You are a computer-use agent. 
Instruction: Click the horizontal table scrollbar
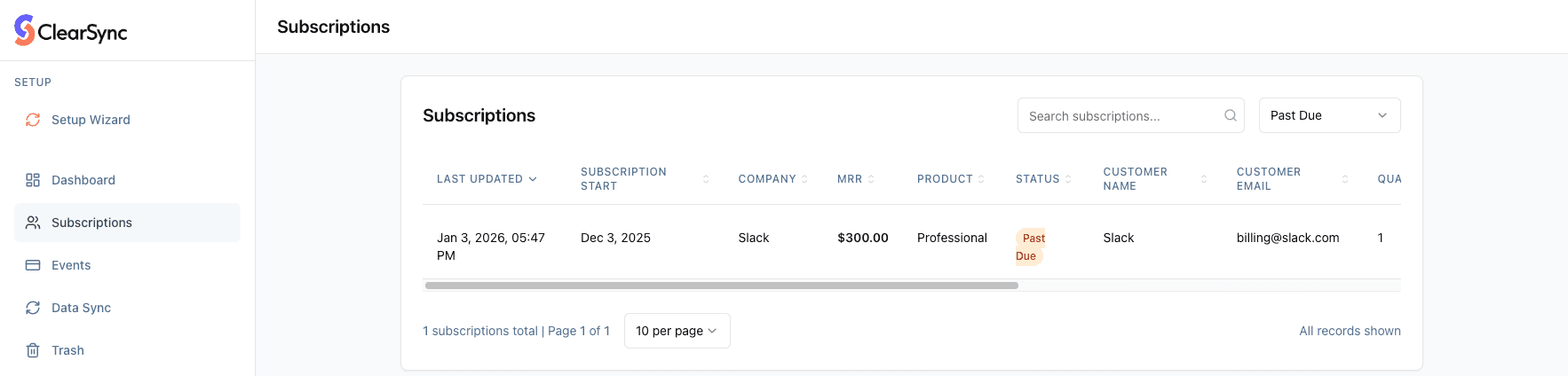721,286
